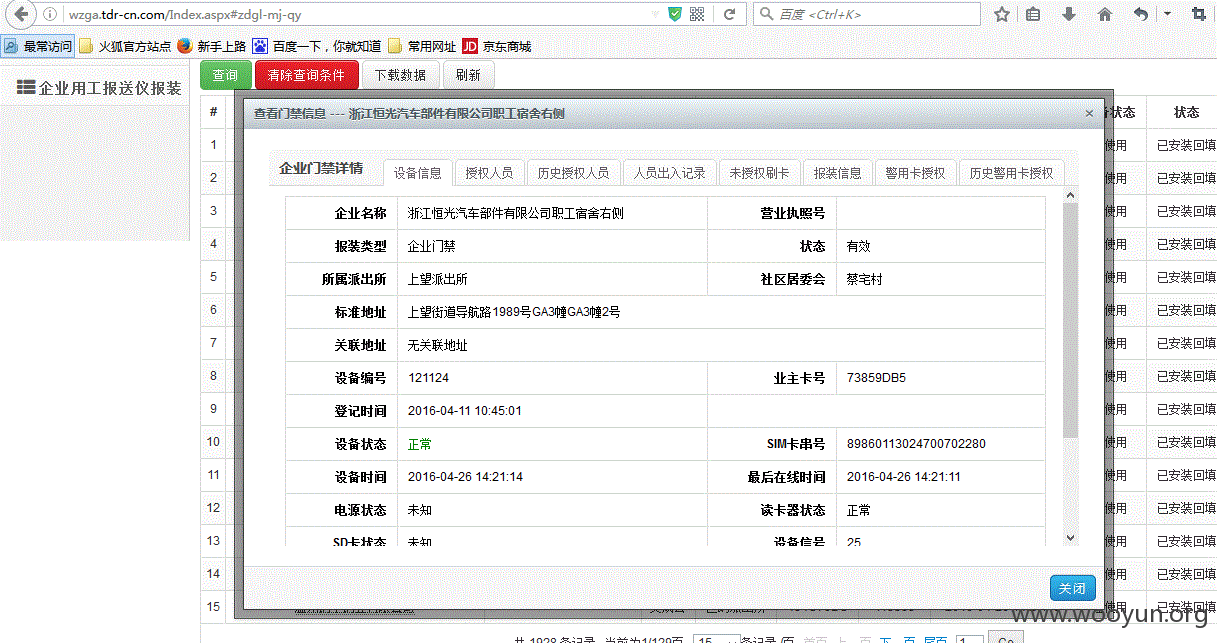1217x643 pixels.
Task: Switch to the 历史警用卡授权 tab
Action: pos(1012,173)
